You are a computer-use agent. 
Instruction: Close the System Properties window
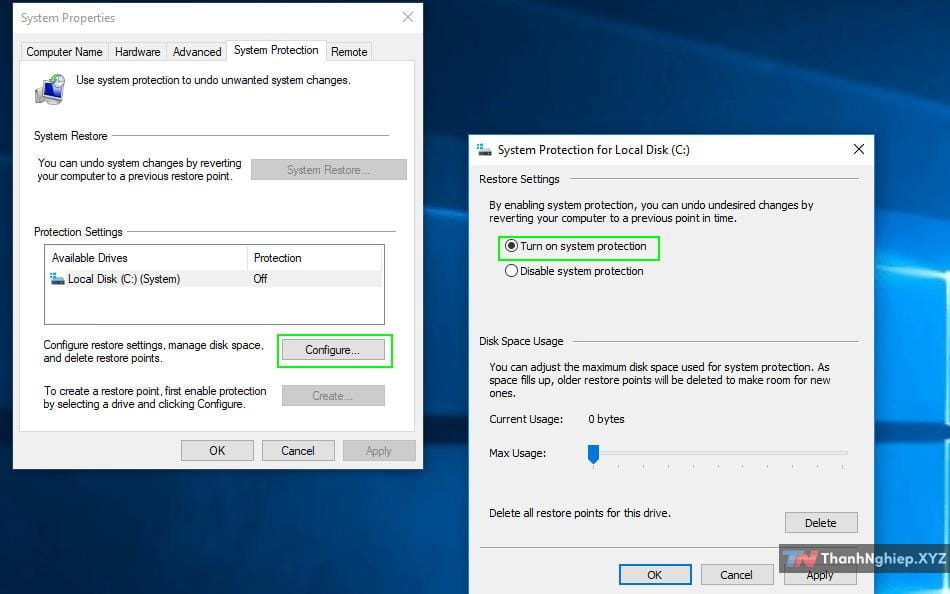pos(408,17)
